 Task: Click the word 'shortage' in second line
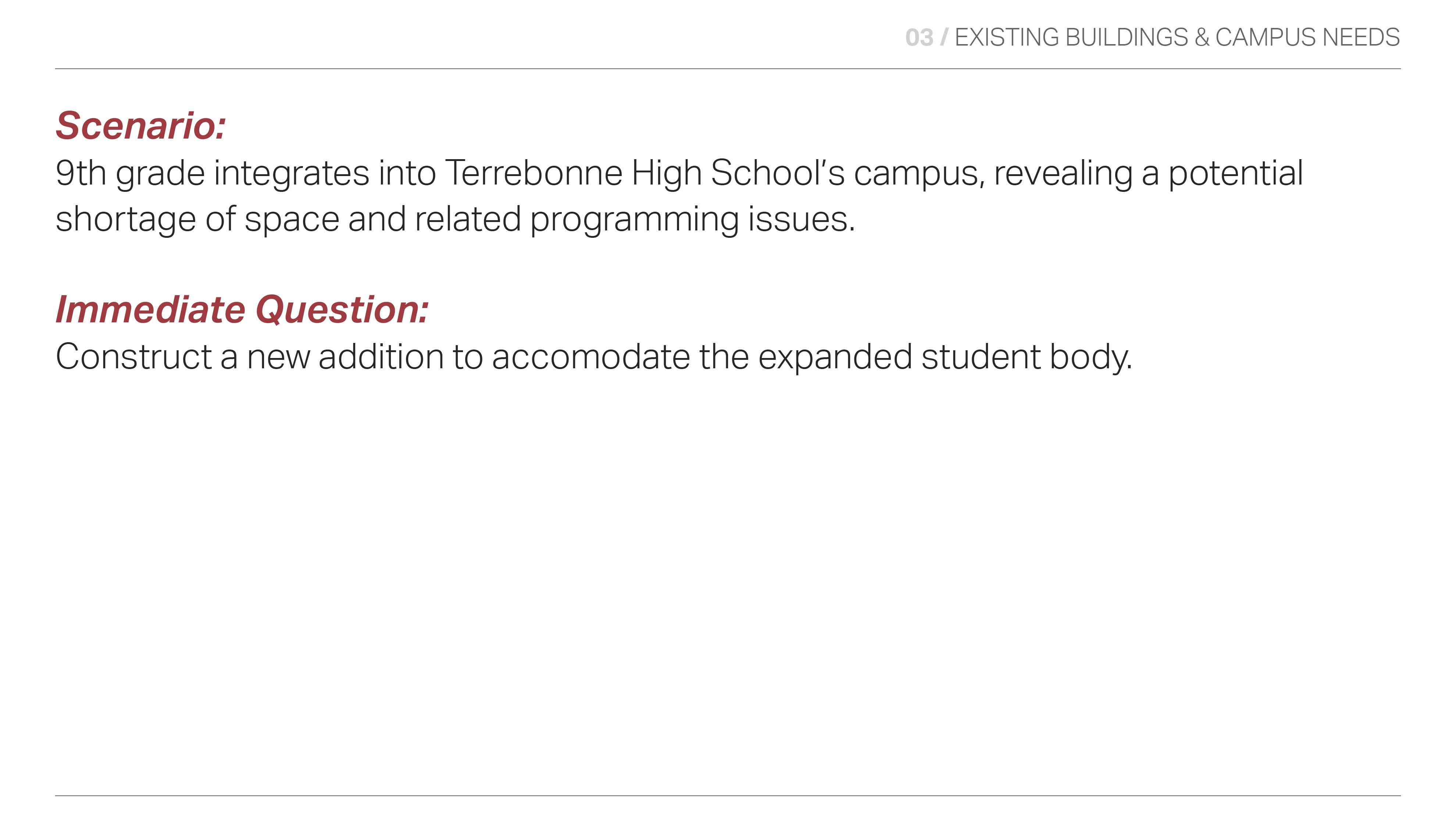click(125, 220)
